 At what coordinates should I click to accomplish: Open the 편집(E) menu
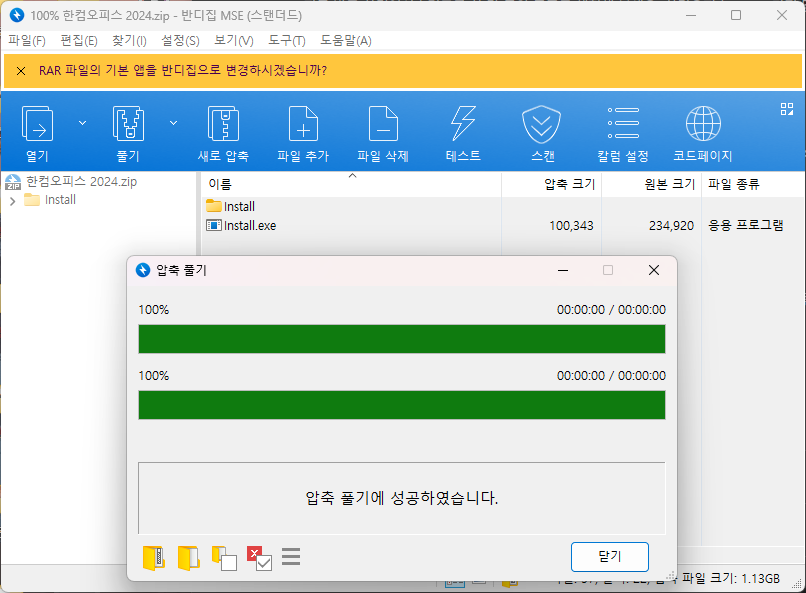(x=79, y=41)
